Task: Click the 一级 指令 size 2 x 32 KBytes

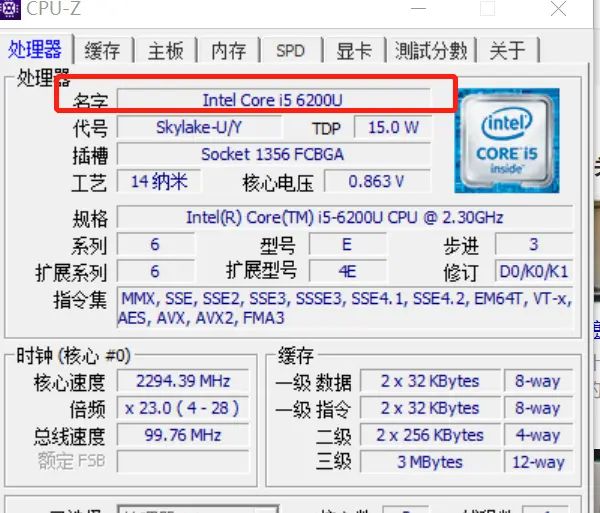Action: pyautogui.click(x=430, y=408)
